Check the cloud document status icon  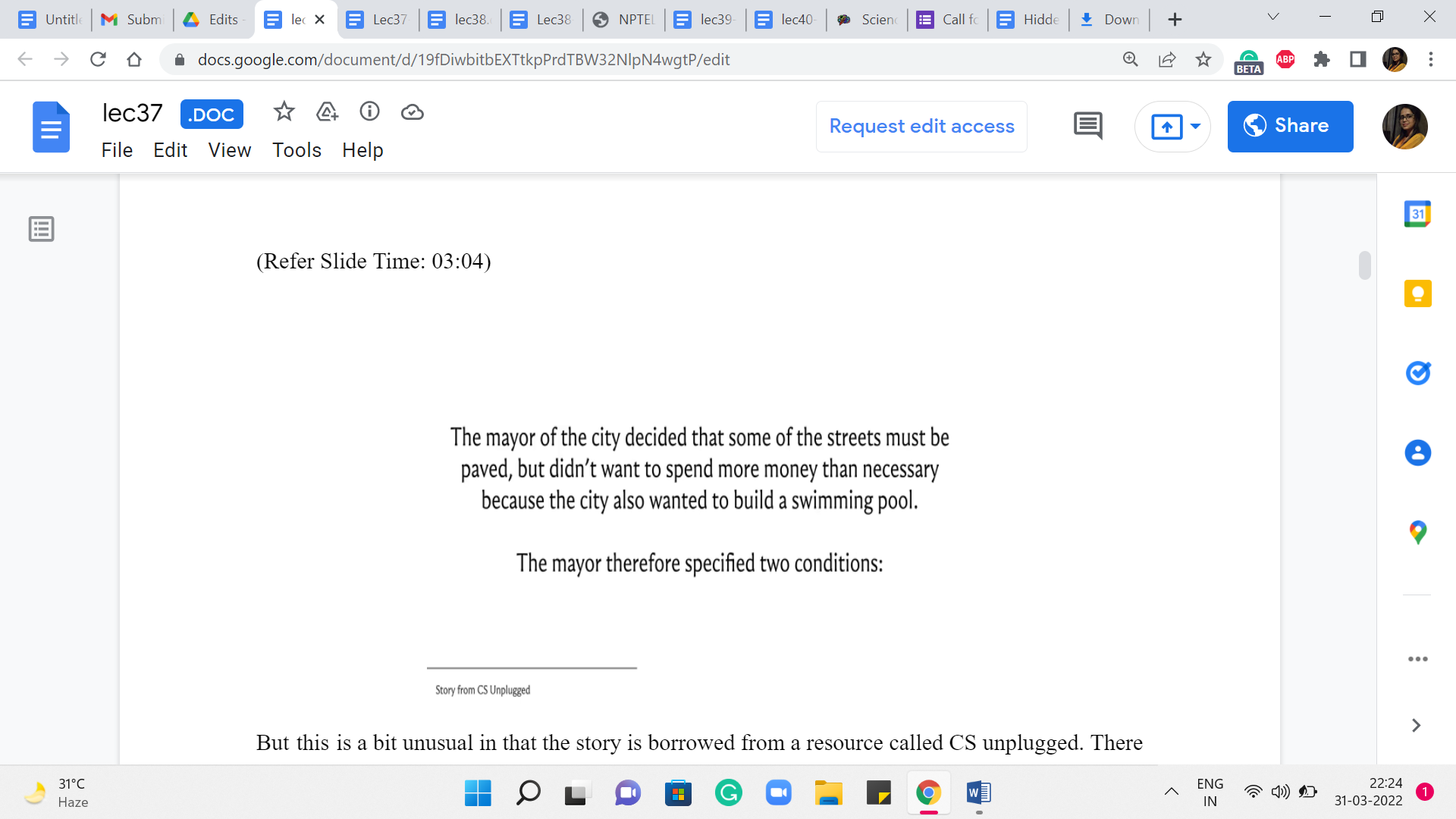(412, 112)
